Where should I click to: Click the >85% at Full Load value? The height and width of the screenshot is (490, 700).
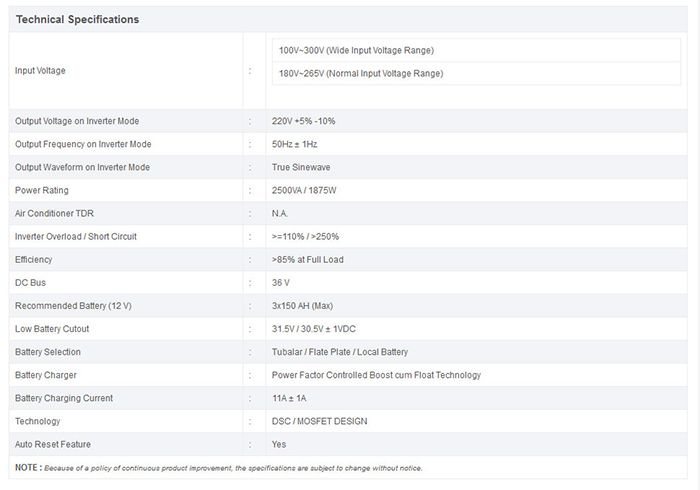click(308, 260)
